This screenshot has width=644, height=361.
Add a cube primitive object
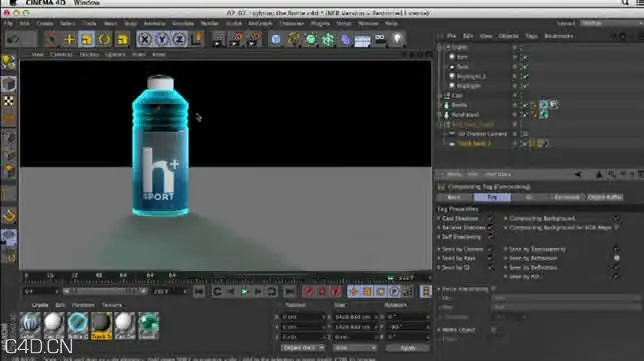[276, 39]
